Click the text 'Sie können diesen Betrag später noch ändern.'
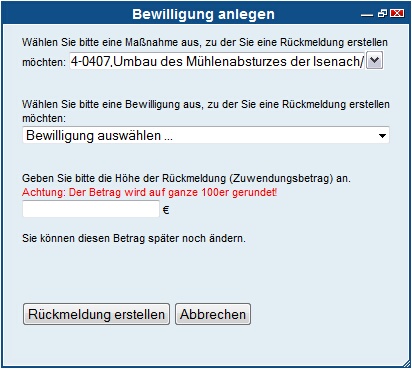Viewport: 412px width, 369px height. coord(134,238)
